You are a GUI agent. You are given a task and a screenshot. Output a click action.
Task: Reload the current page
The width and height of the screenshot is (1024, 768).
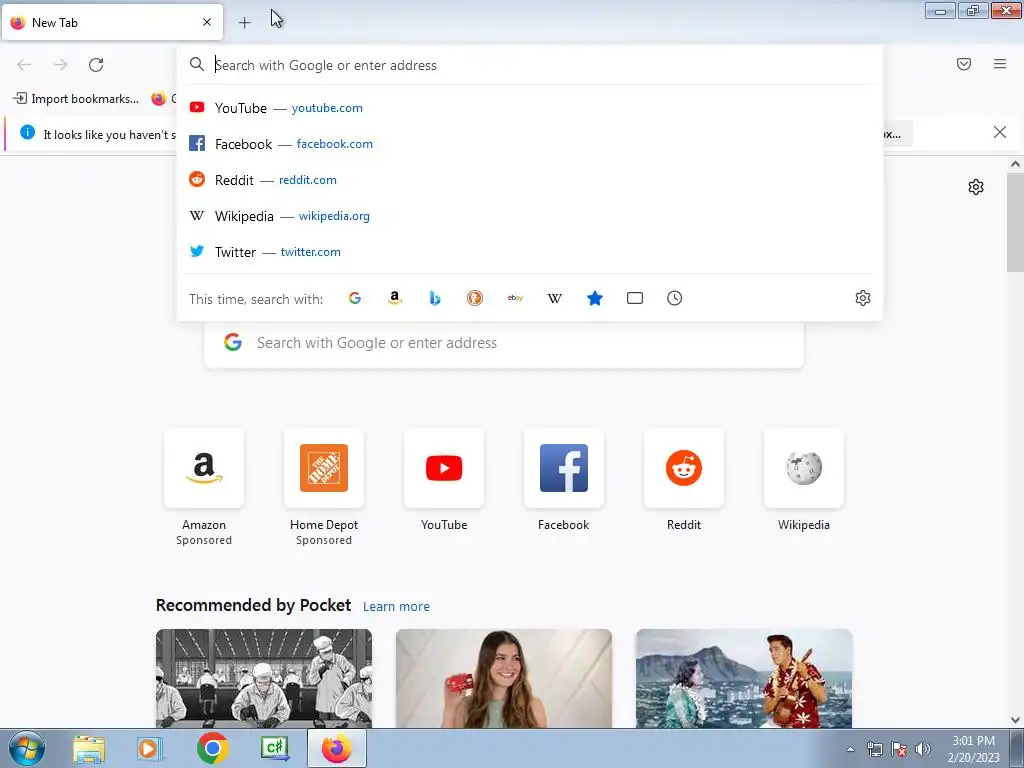[96, 65]
